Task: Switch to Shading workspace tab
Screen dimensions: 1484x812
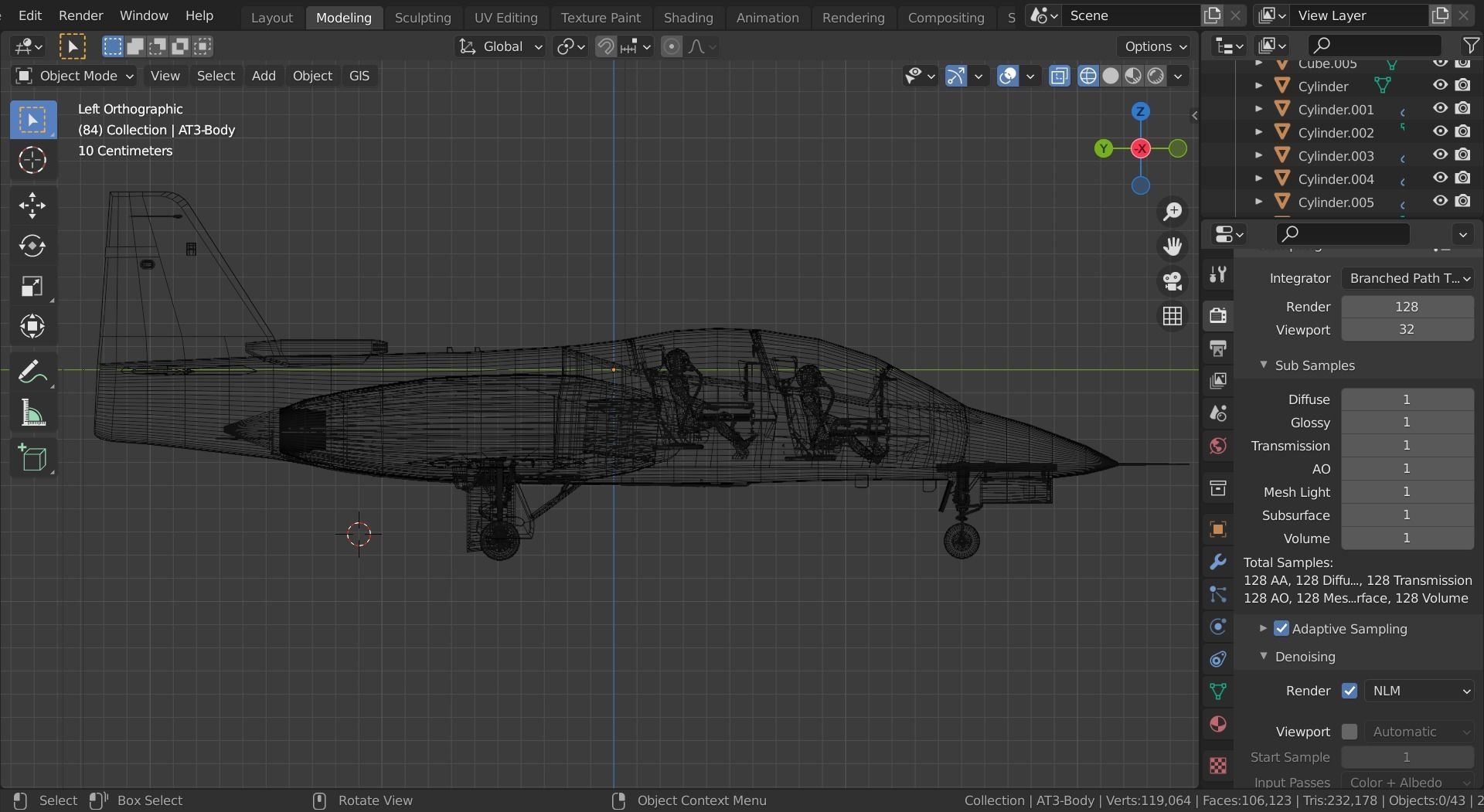Action: [x=688, y=17]
